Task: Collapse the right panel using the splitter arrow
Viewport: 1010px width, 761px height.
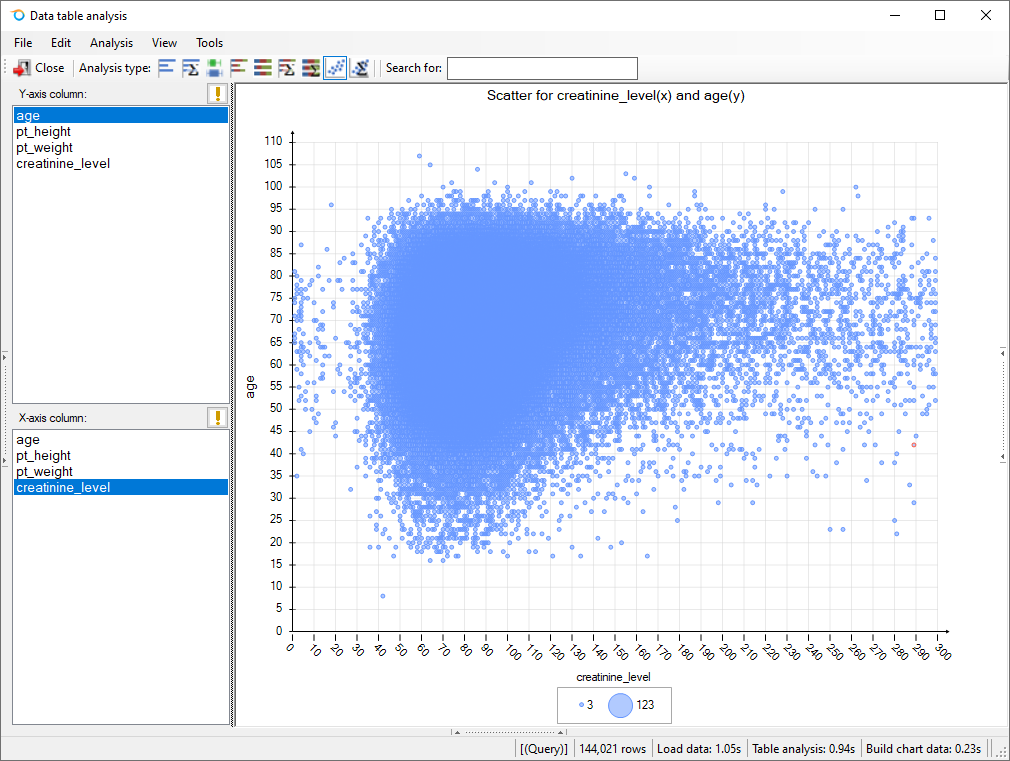Action: coord(1002,352)
